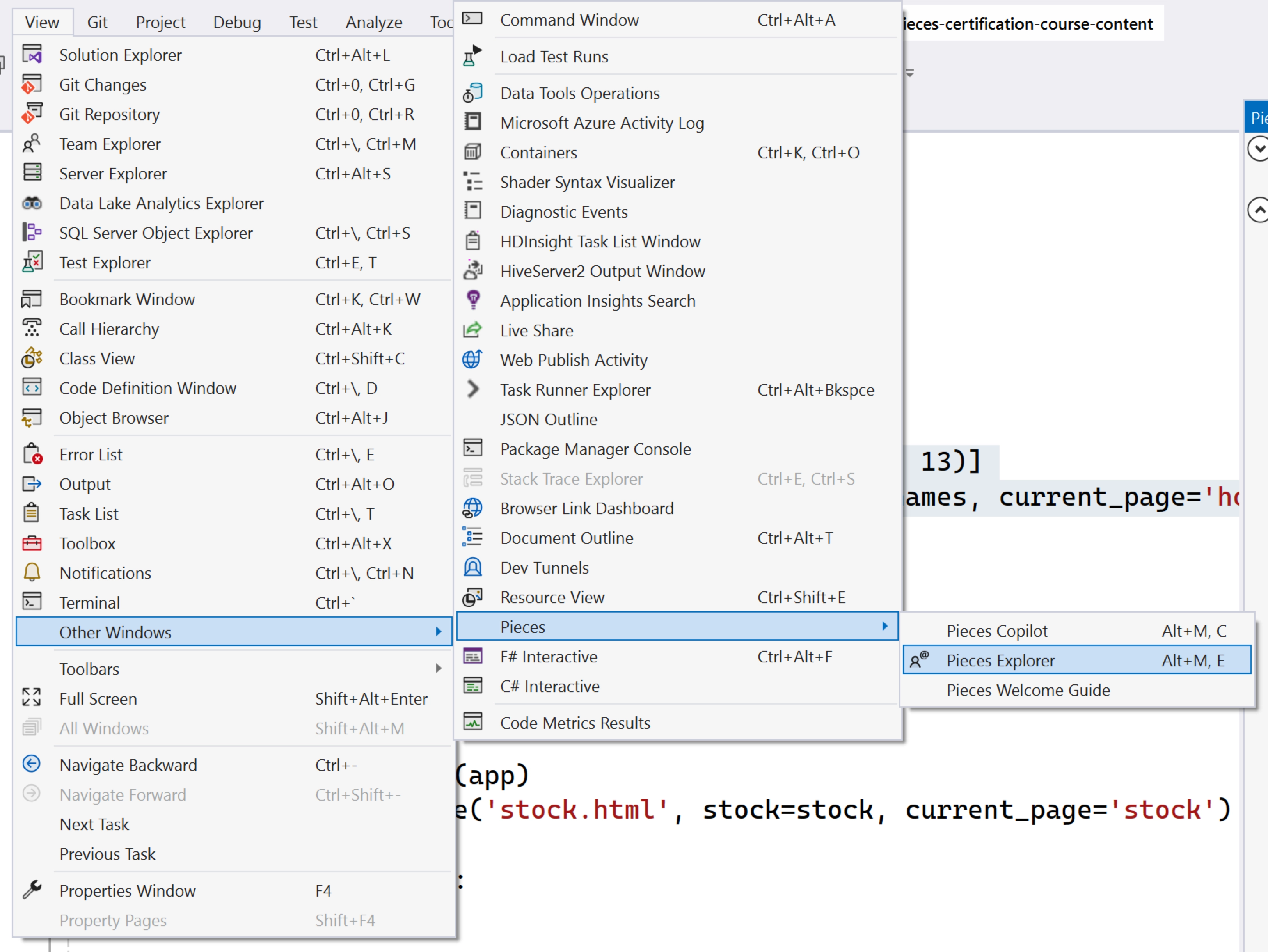The image size is (1268, 952).
Task: Click the Error List icon
Action: [33, 454]
